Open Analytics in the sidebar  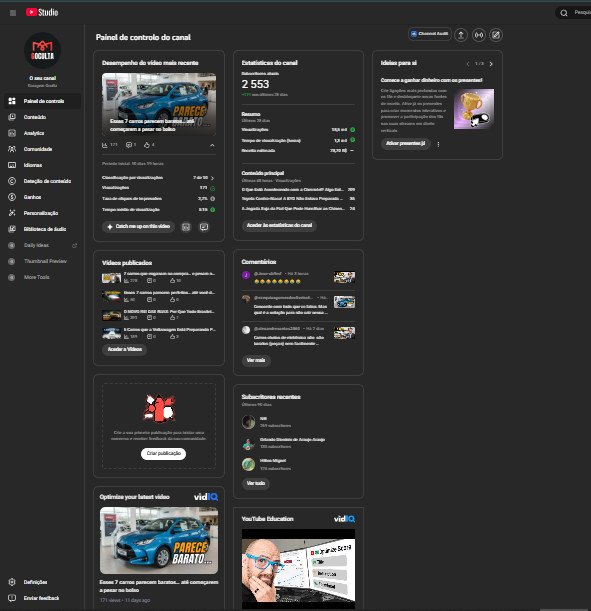pos(34,133)
